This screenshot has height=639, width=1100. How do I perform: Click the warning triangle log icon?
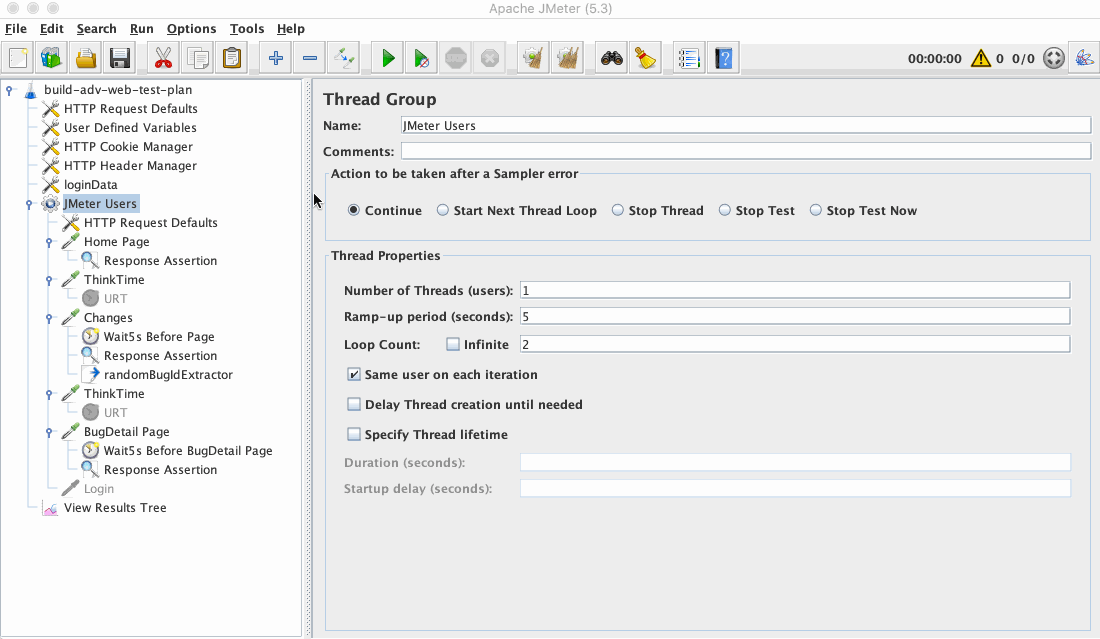point(981,58)
